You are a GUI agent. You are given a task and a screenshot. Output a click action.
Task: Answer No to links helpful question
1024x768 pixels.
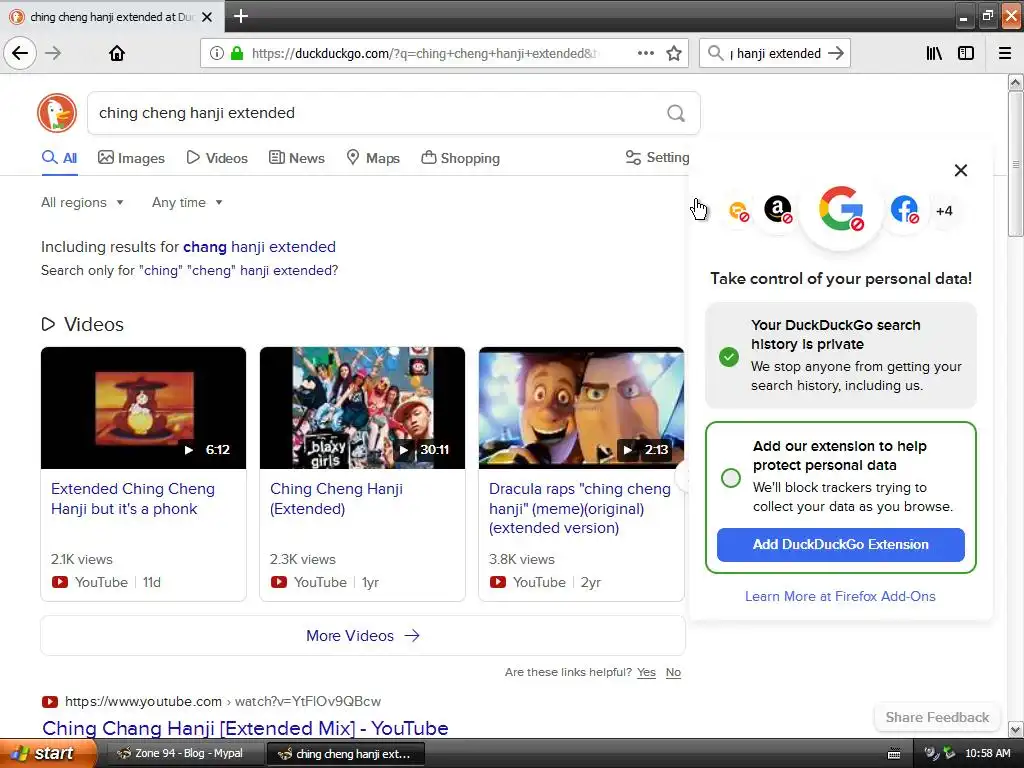[673, 672]
